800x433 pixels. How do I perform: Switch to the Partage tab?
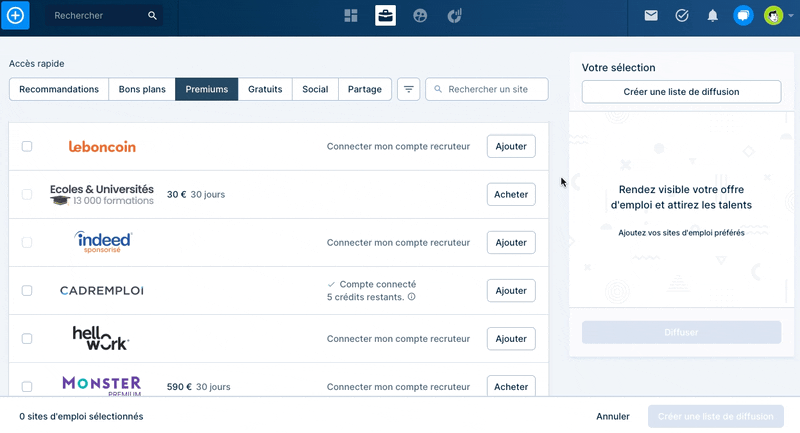(x=364, y=89)
